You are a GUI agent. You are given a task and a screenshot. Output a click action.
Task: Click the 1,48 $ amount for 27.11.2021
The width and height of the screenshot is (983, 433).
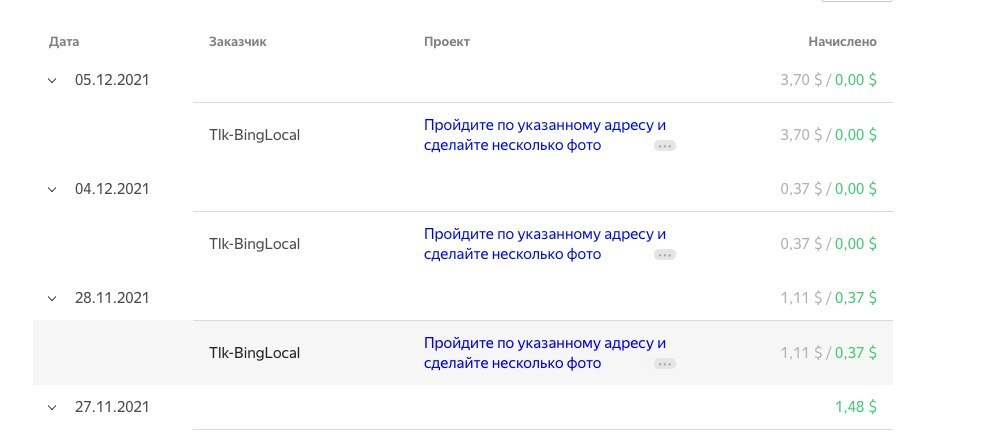[856, 407]
